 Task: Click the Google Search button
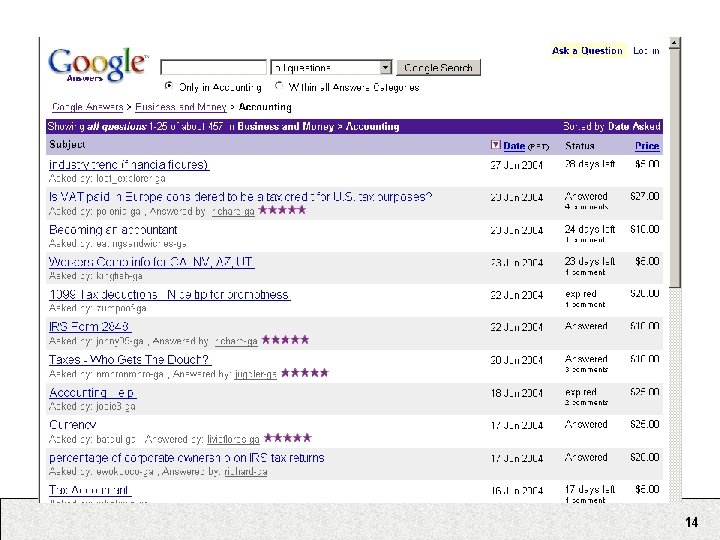(438, 68)
